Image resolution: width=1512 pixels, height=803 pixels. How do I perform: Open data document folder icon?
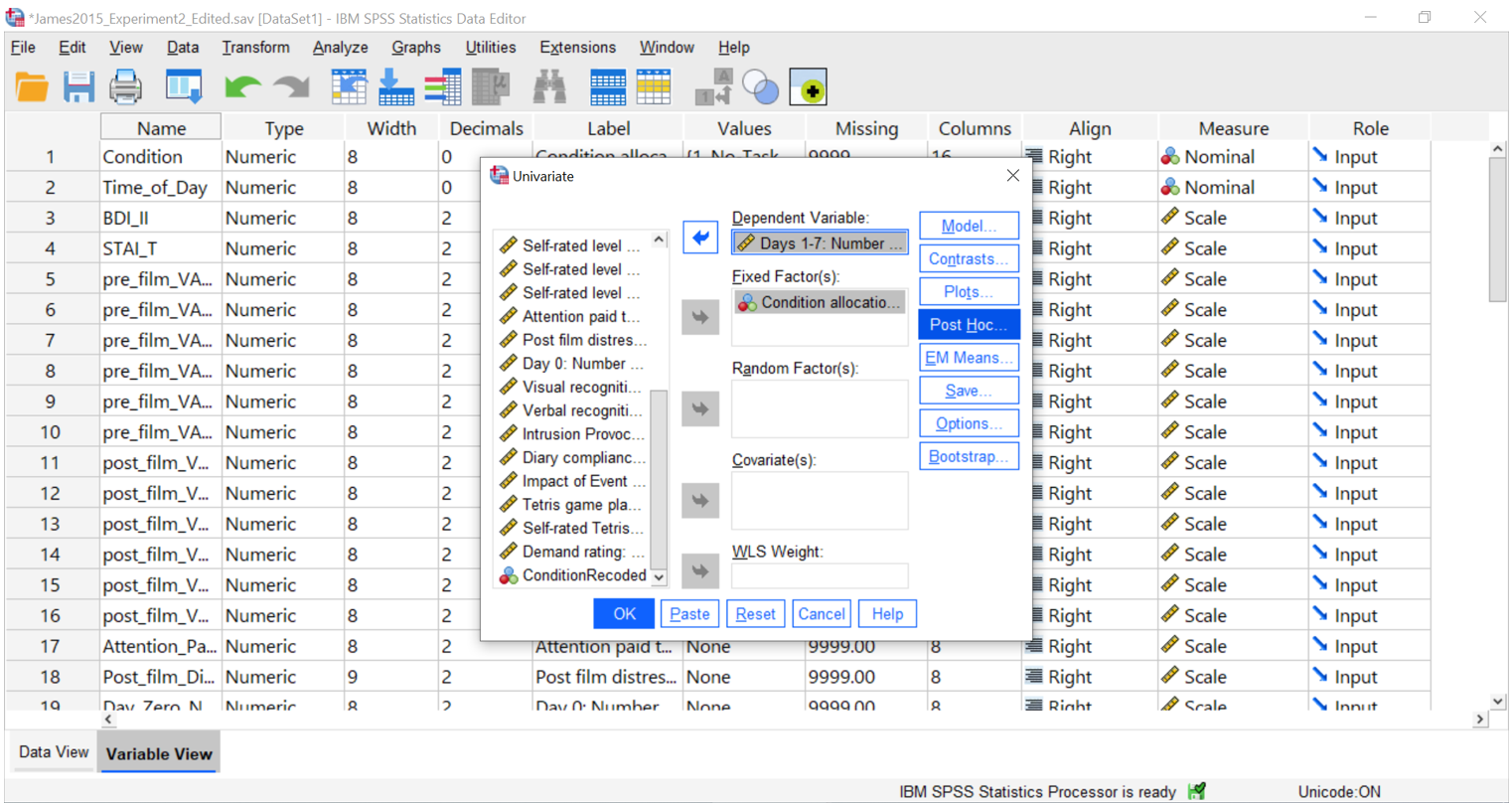click(32, 87)
